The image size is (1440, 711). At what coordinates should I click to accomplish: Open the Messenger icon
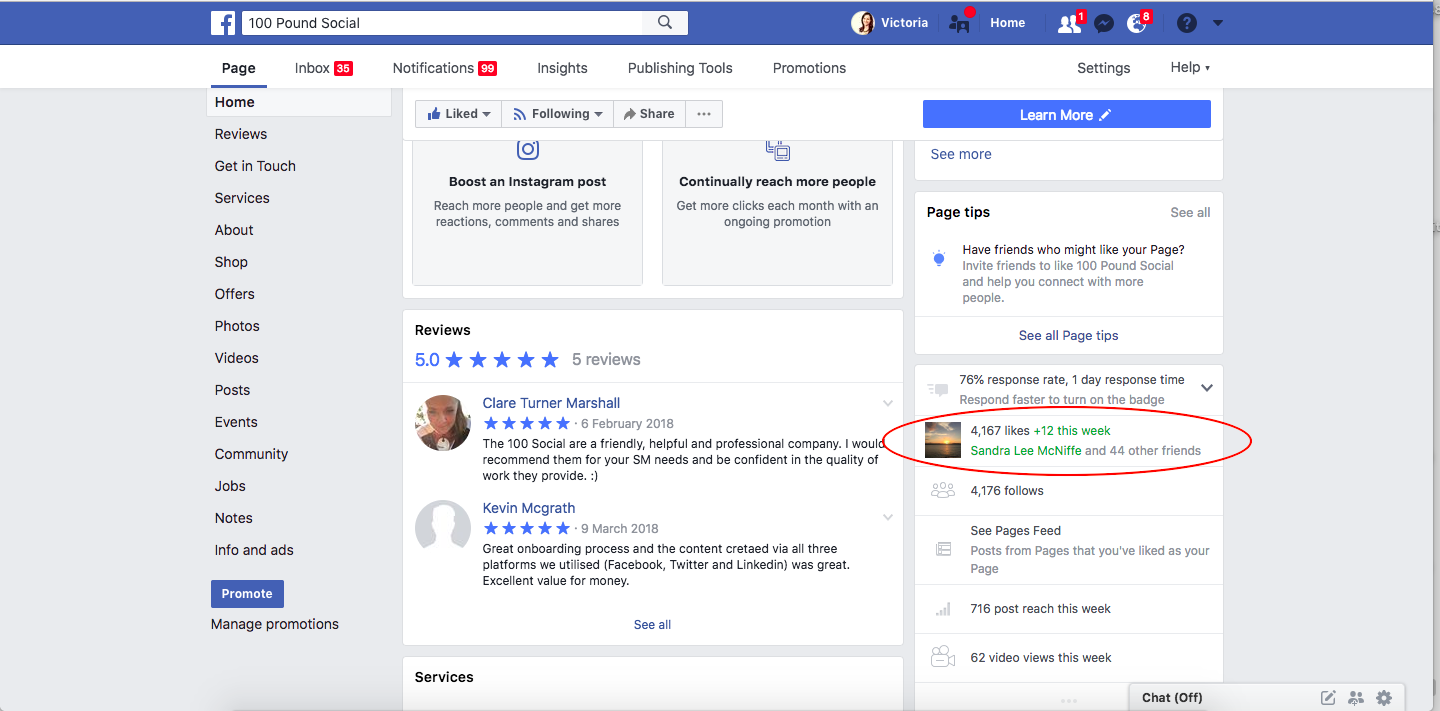point(1104,23)
